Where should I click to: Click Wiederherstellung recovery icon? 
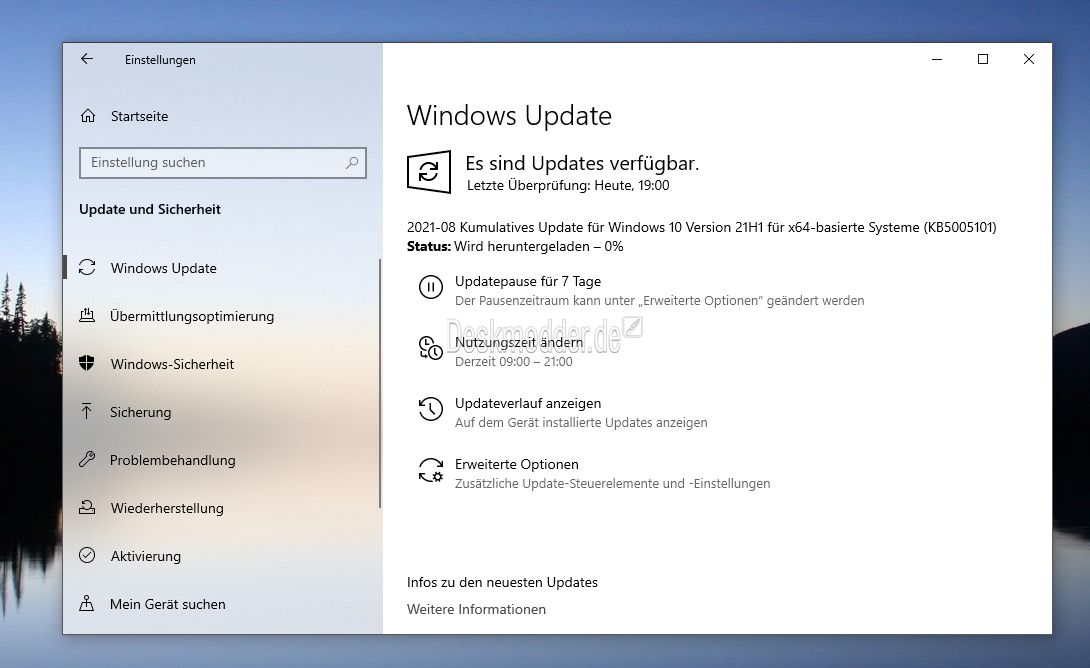[87, 507]
